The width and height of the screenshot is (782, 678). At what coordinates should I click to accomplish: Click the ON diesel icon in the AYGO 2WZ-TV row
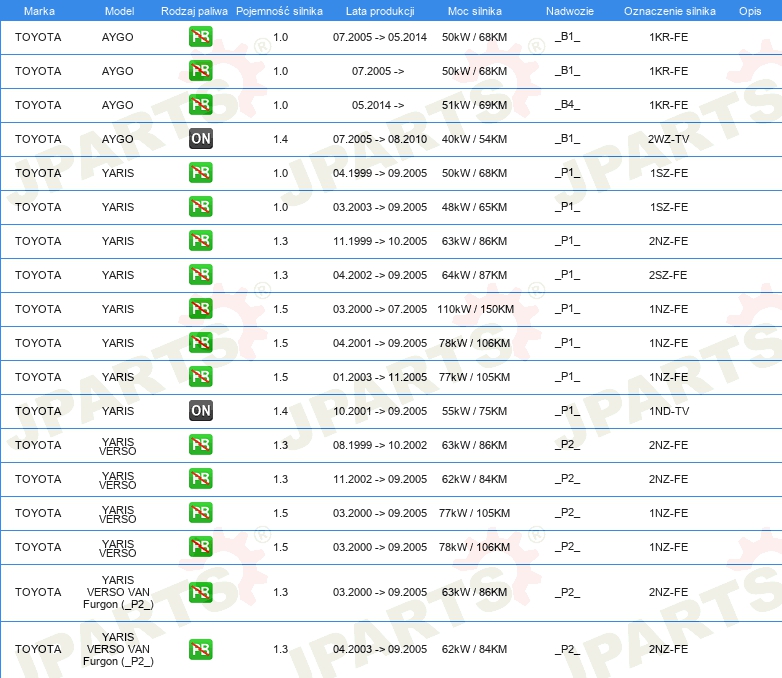click(201, 139)
